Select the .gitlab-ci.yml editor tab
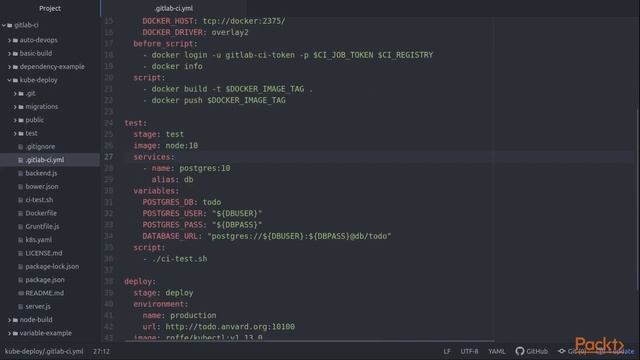 click(x=173, y=8)
